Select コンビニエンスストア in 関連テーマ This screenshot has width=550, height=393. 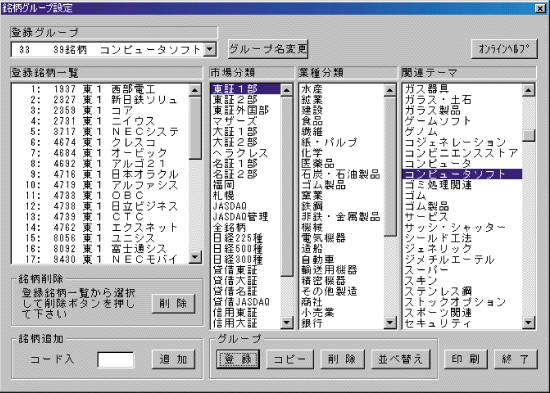pyautogui.click(x=462, y=153)
